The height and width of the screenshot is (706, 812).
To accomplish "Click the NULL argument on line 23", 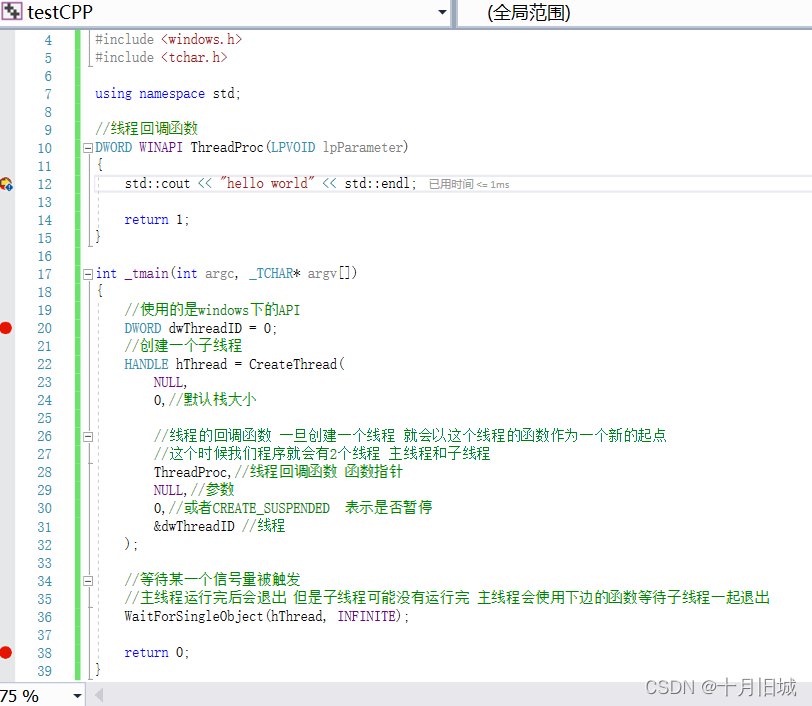I will click(x=168, y=382).
